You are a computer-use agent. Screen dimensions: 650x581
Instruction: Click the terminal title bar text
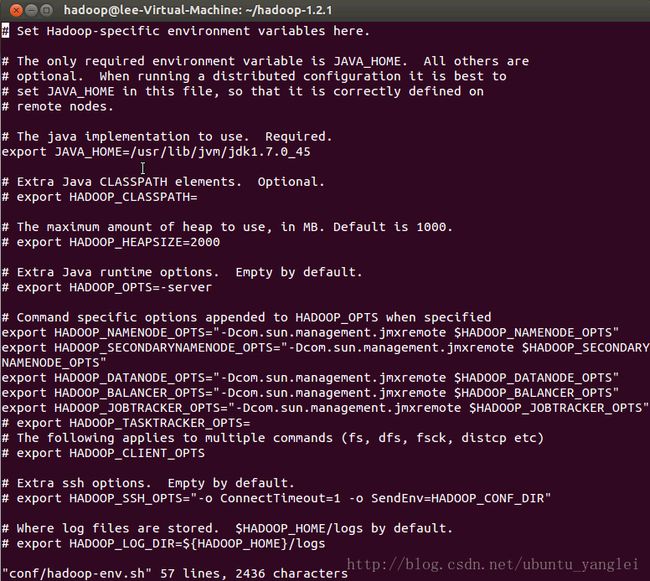pyautogui.click(x=198, y=10)
